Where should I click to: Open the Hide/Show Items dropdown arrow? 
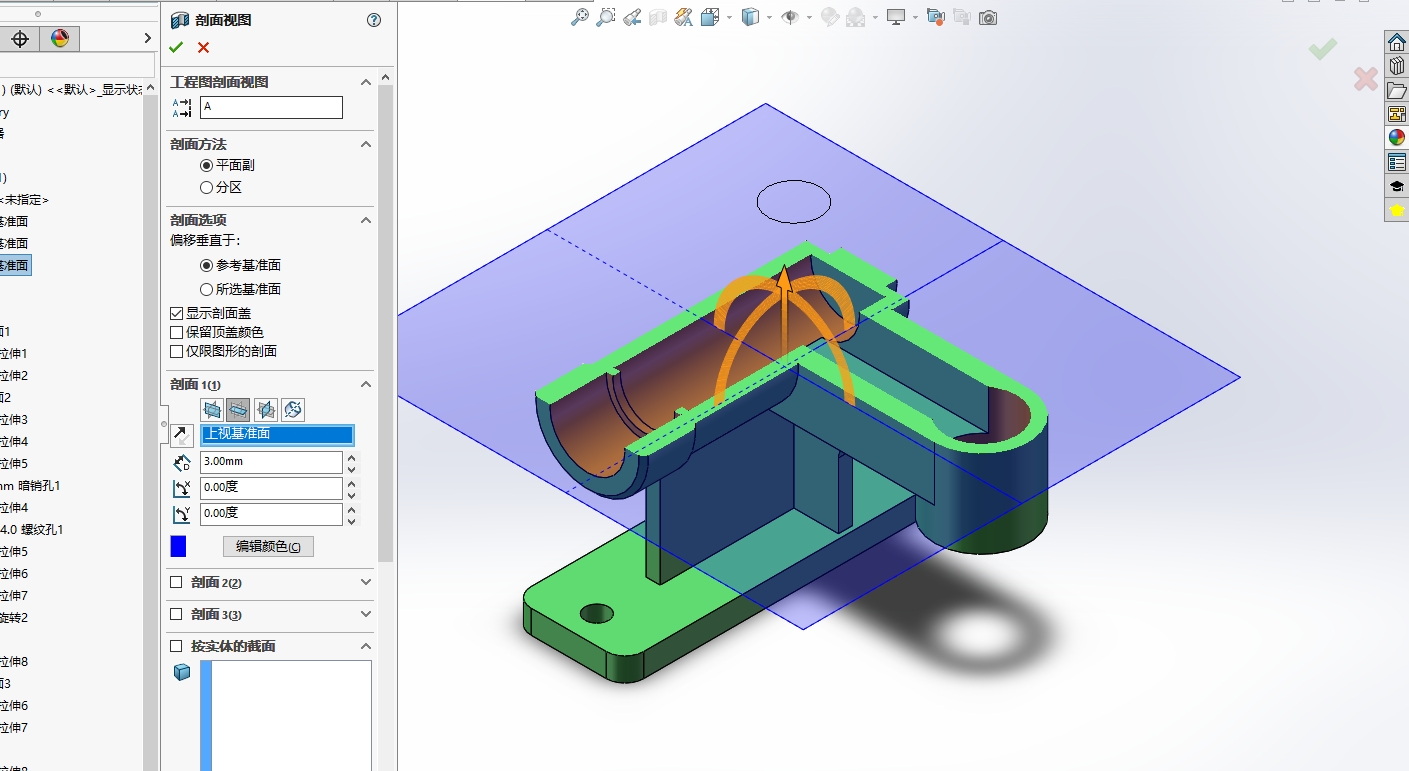[x=807, y=17]
